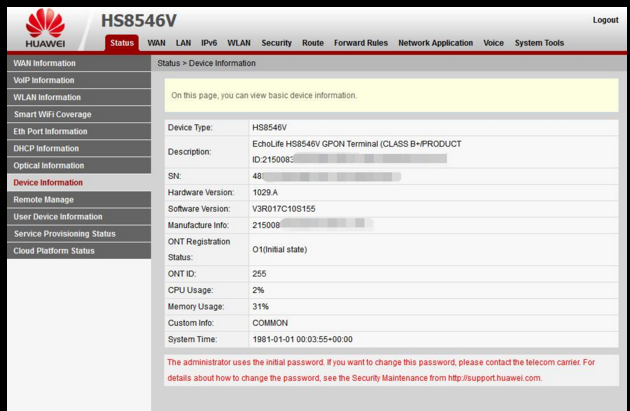This screenshot has height=411, width=630.
Task: Open WAN Information in sidebar
Action: click(79, 63)
